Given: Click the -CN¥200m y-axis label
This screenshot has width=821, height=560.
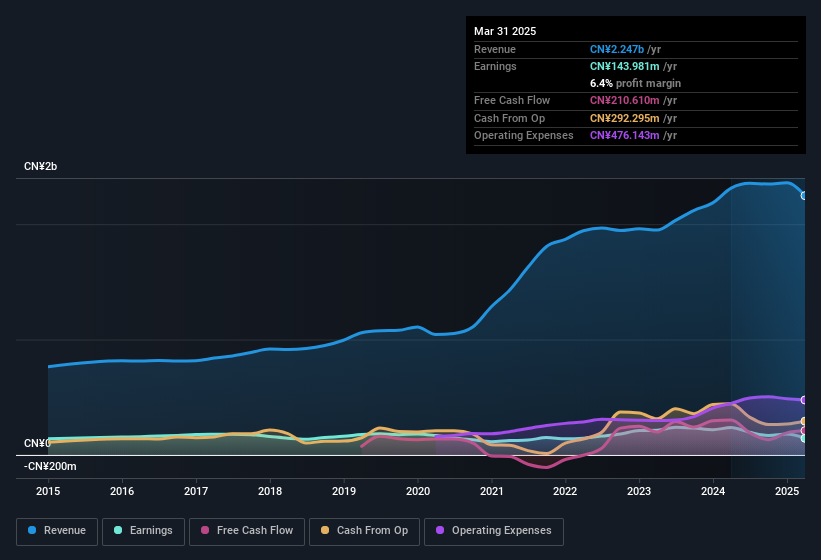Looking at the screenshot, I should [50, 466].
